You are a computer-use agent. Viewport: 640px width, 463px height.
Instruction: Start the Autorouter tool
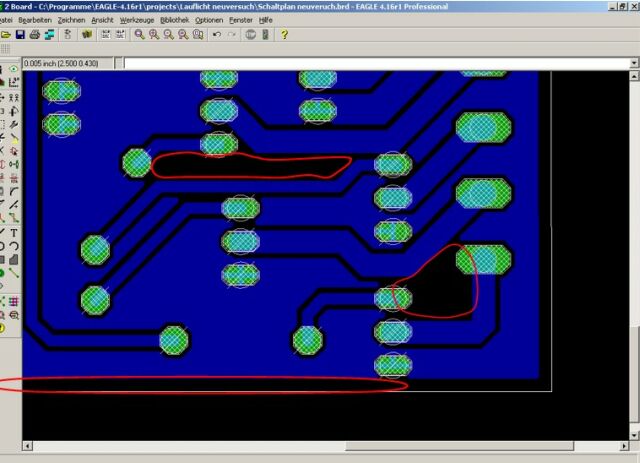(x=14, y=302)
